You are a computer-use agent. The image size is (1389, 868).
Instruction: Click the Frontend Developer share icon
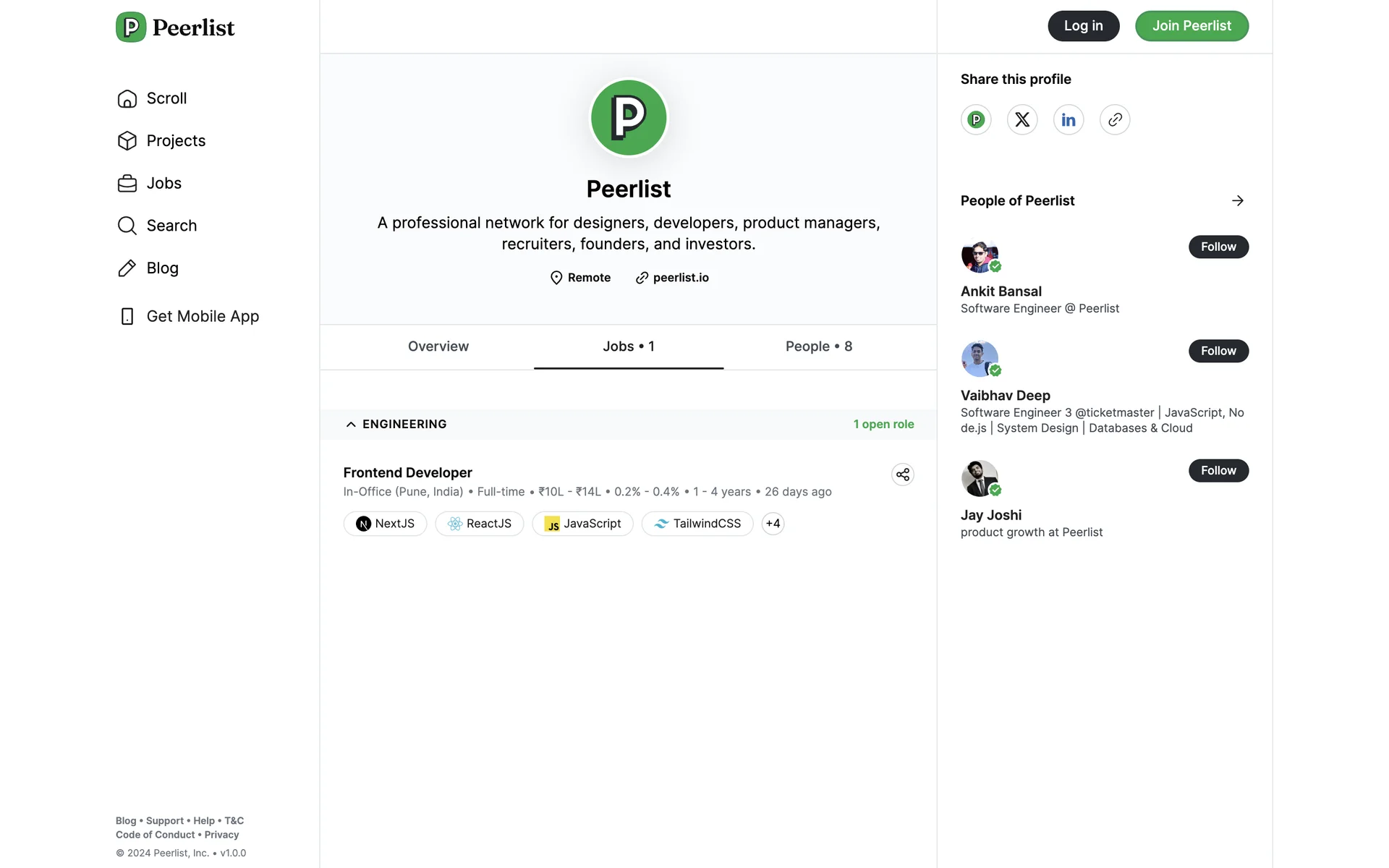coord(902,475)
